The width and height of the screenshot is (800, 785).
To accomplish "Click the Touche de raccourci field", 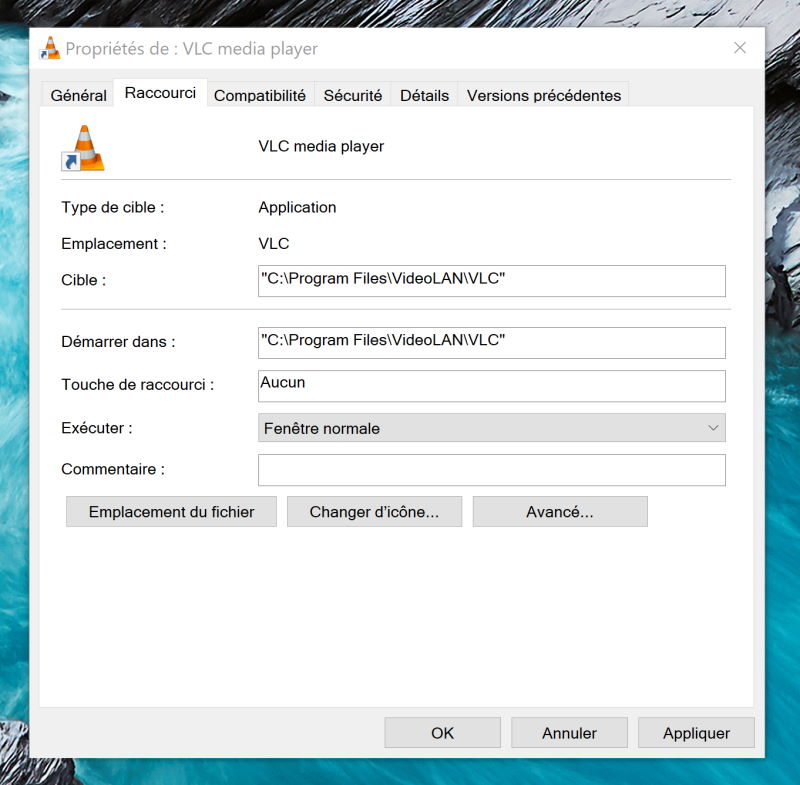I will (492, 386).
